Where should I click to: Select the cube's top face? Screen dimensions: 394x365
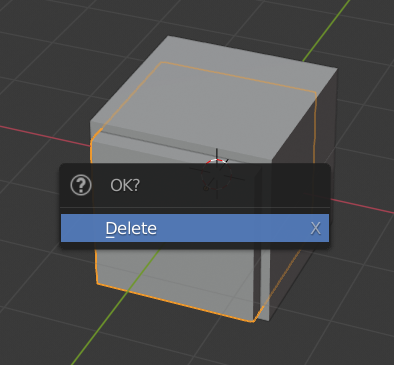tap(213, 97)
